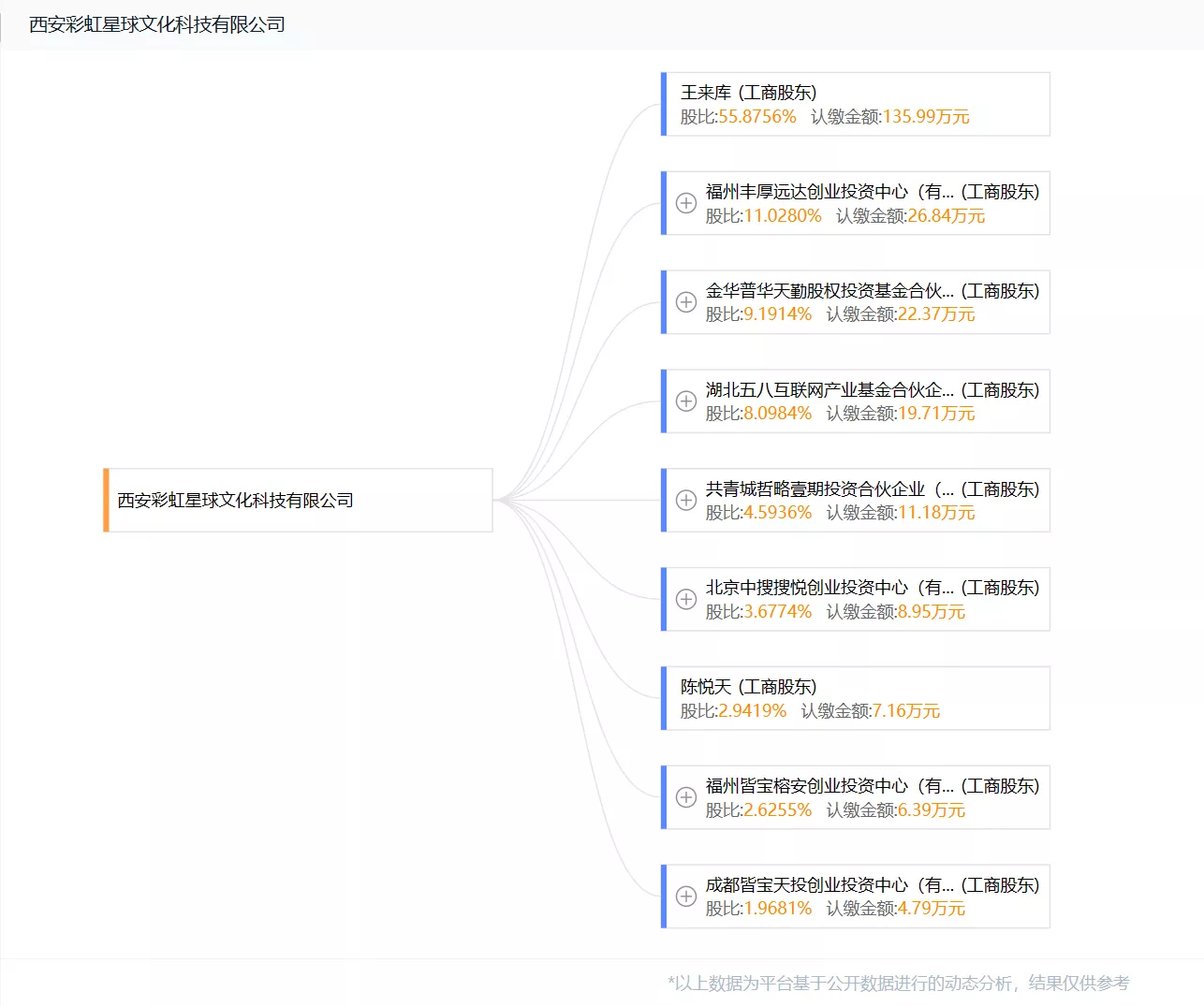Select the root node 西安彩虹星球文化科技有限公司
The image size is (1204, 1006).
pos(298,501)
